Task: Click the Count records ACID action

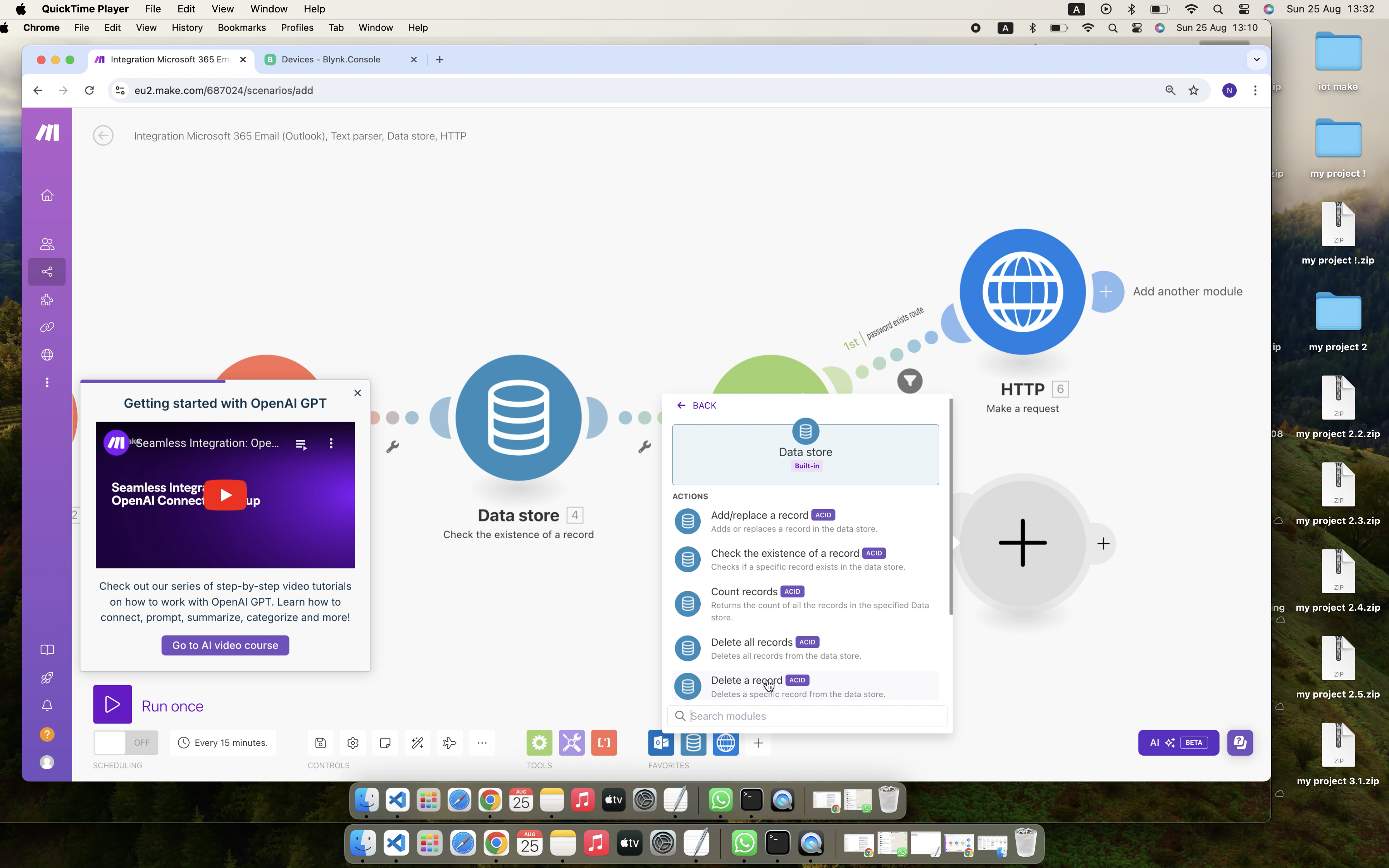Action: pyautogui.click(x=805, y=602)
